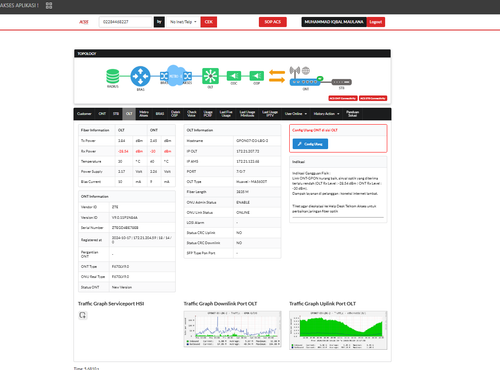The width and height of the screenshot is (500, 370).
Task: Click the TOPOLOGY panel header
Action: click(232, 53)
